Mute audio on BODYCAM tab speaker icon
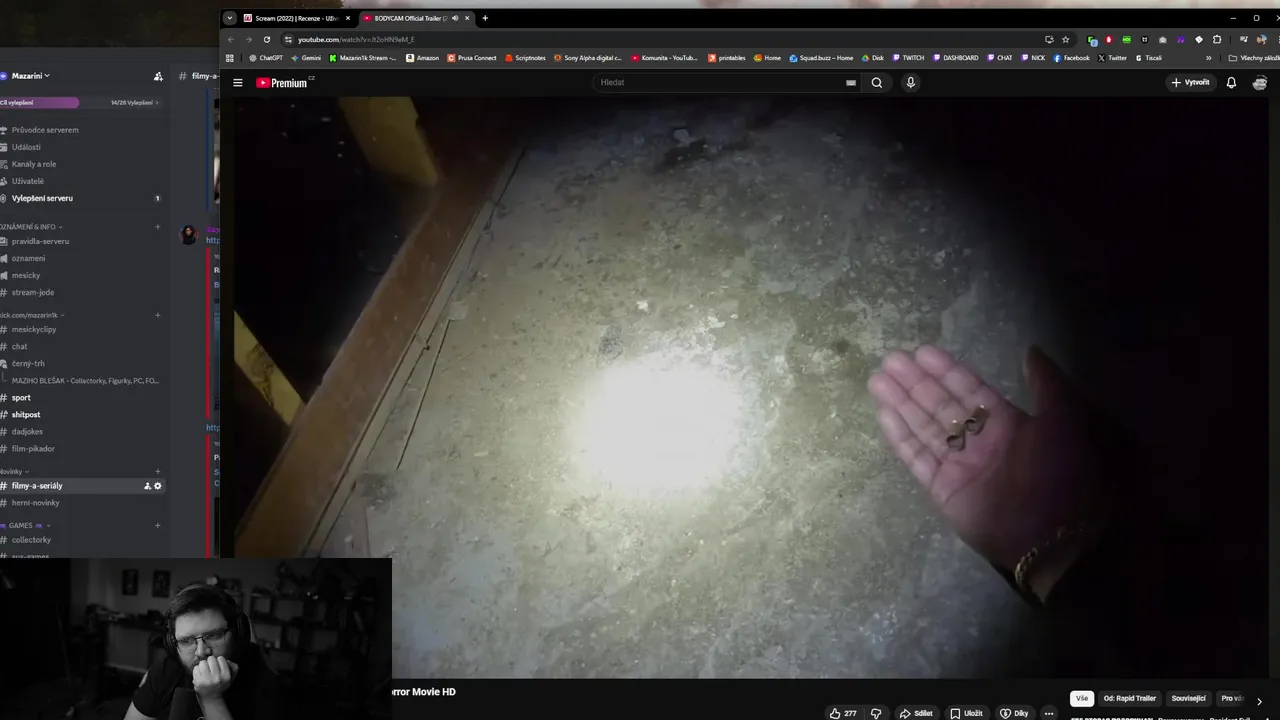The height and width of the screenshot is (720, 1280). pyautogui.click(x=455, y=18)
